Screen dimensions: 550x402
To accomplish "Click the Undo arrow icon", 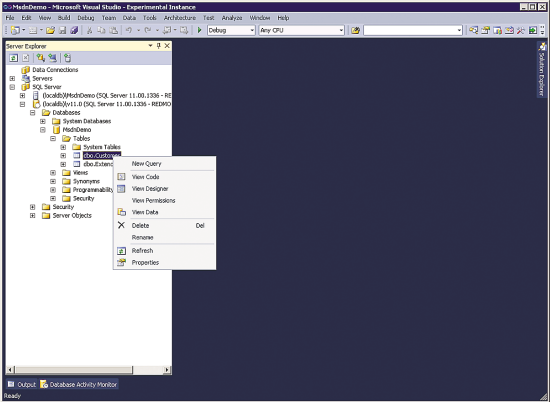I will 129,31.
